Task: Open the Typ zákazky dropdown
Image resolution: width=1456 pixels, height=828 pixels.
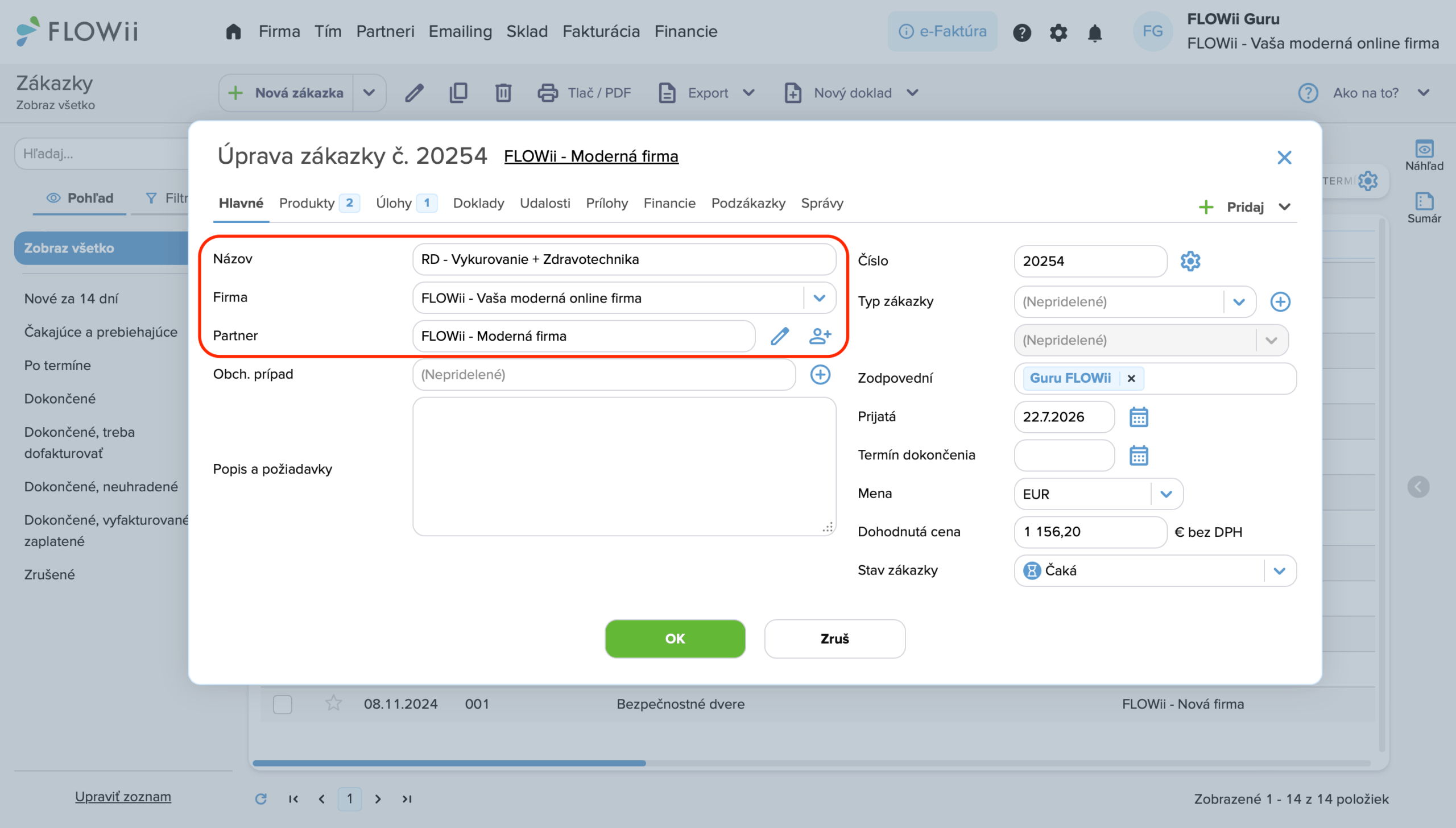Action: [x=1239, y=301]
